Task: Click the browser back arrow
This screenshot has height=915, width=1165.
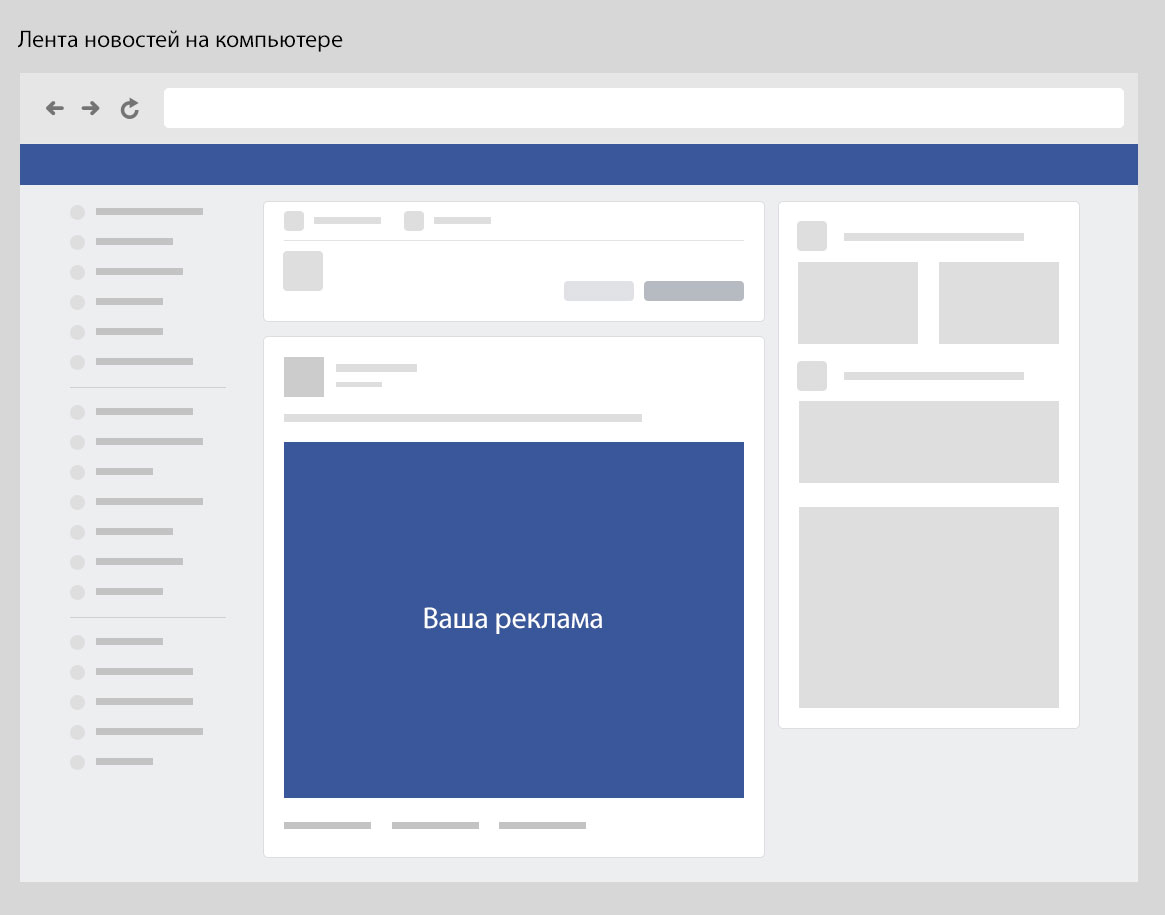Action: coord(55,109)
